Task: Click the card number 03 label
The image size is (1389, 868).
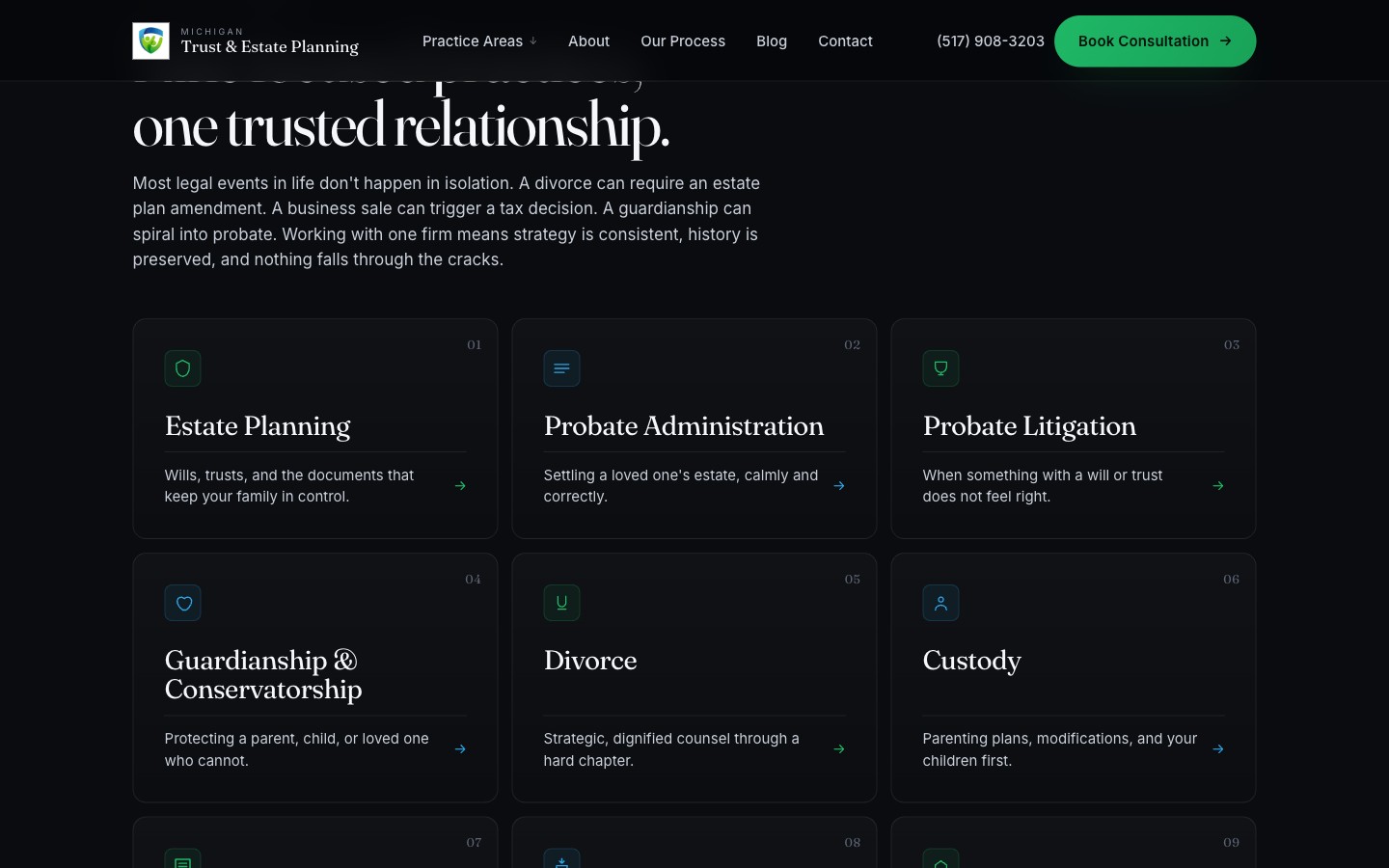Action: pyautogui.click(x=1232, y=344)
